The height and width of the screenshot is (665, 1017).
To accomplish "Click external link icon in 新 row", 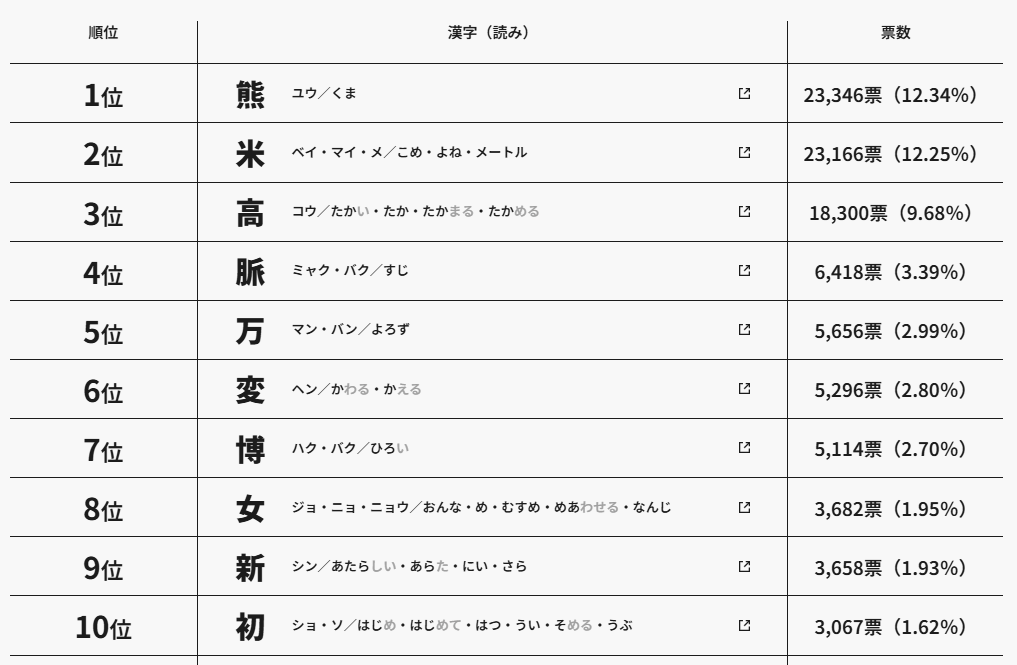I will pos(744,566).
